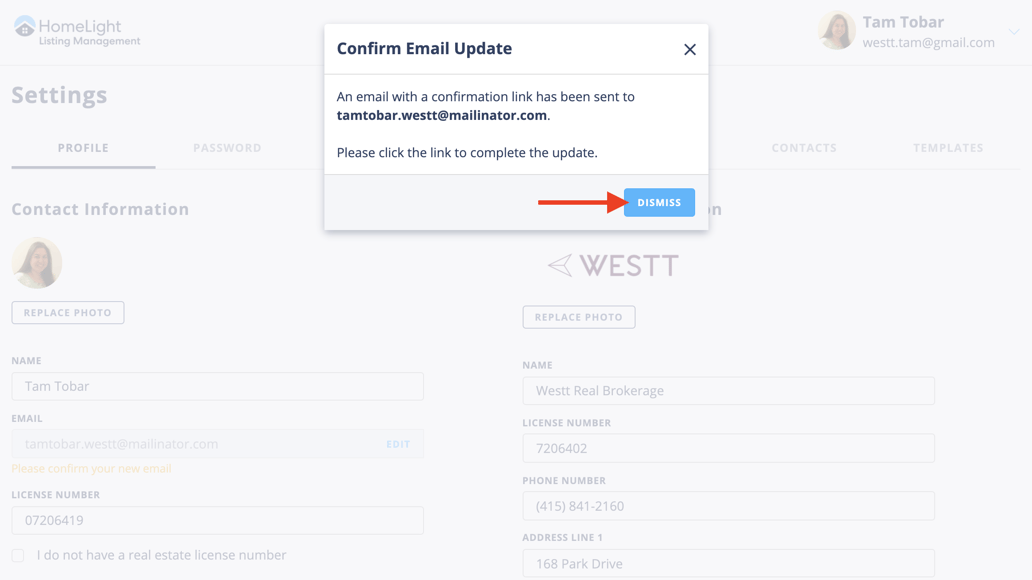Dismiss the email confirmation message

tap(658, 202)
